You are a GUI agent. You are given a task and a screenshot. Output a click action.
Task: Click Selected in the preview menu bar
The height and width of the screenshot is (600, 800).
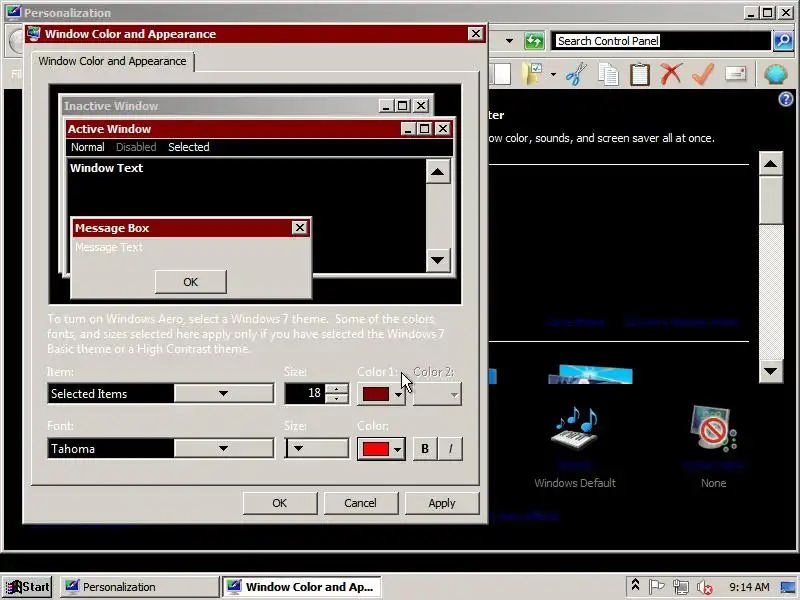(x=189, y=147)
